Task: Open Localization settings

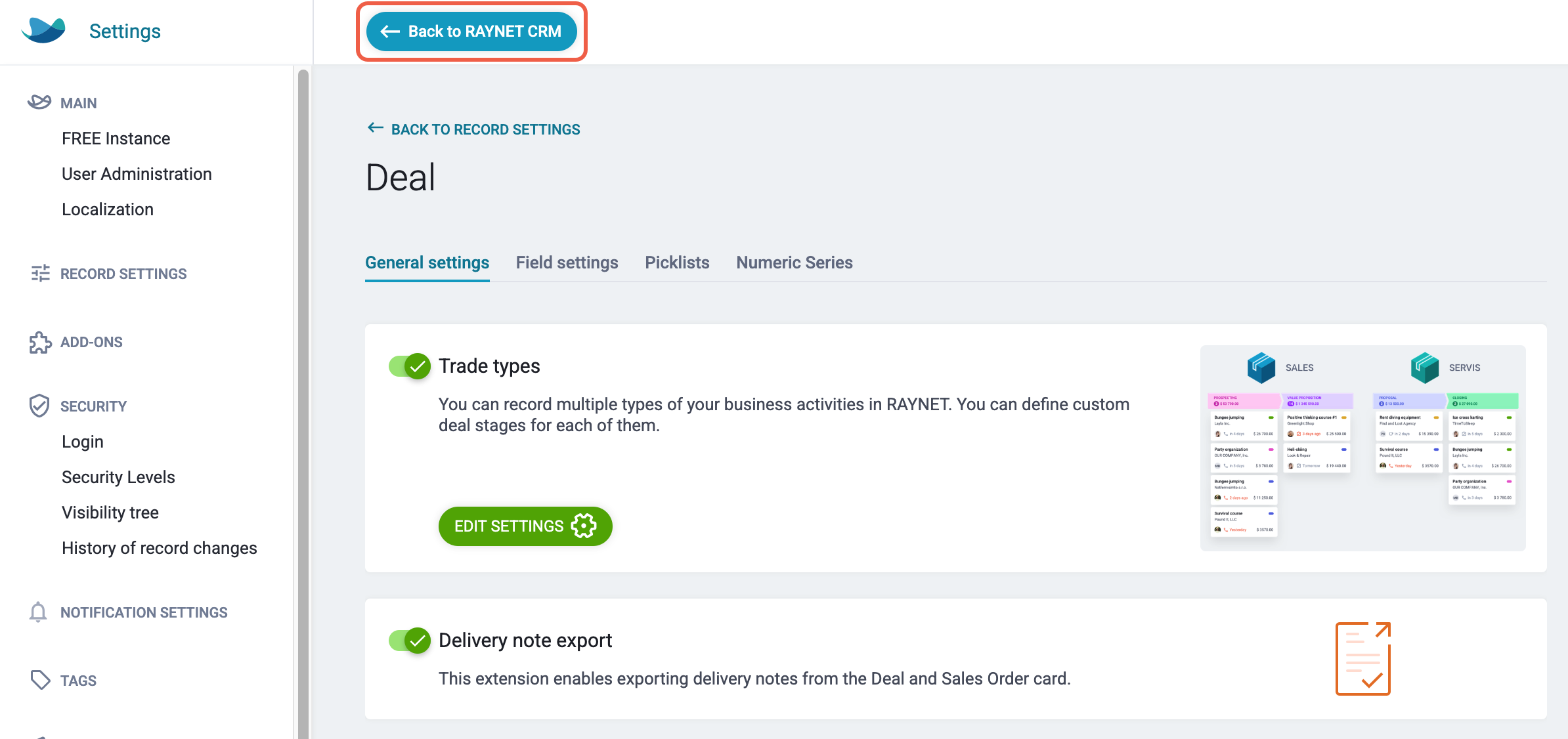Action: pos(108,209)
